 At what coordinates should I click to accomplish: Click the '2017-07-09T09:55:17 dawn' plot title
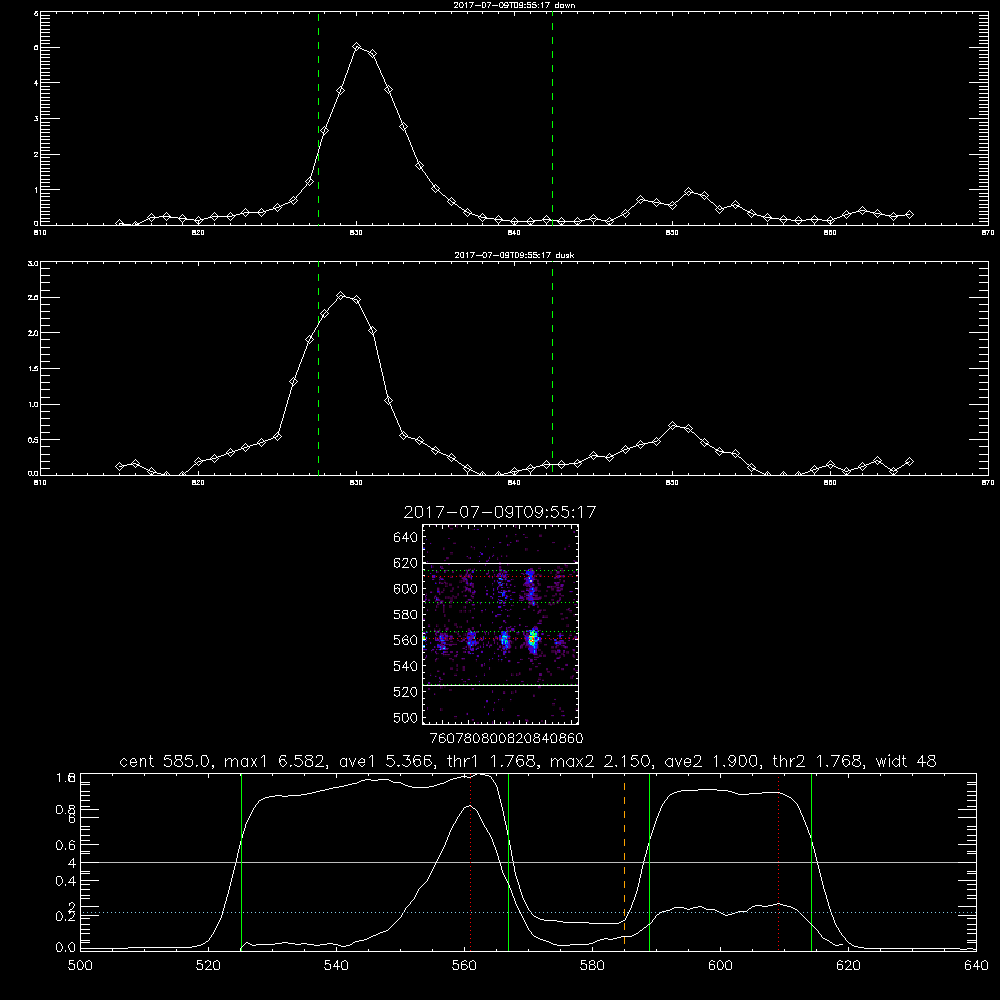tap(514, 5)
